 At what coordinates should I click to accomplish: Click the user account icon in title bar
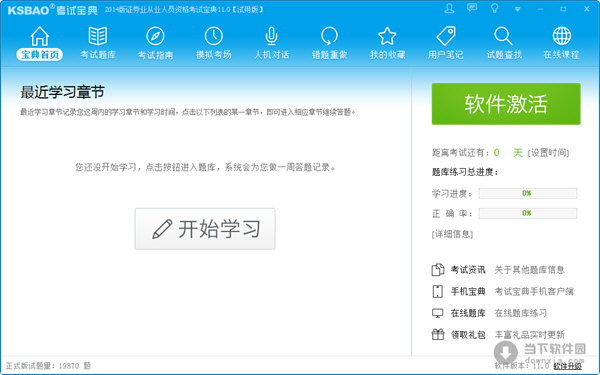pyautogui.click(x=449, y=8)
